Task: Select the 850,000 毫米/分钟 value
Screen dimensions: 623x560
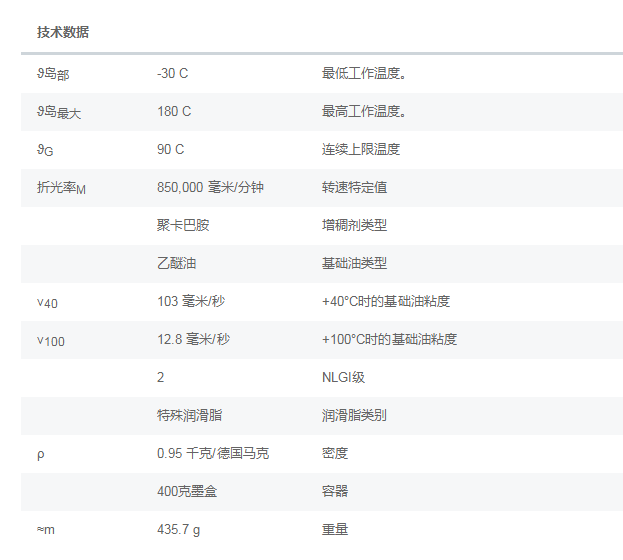Action: click(211, 187)
